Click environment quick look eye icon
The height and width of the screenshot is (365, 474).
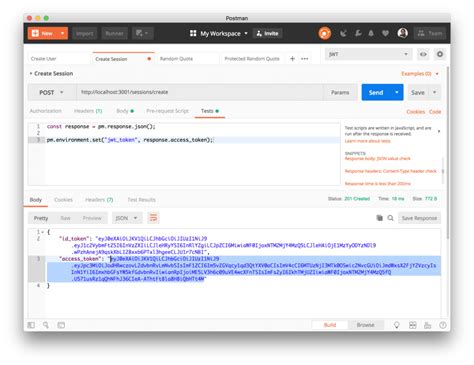coord(423,54)
